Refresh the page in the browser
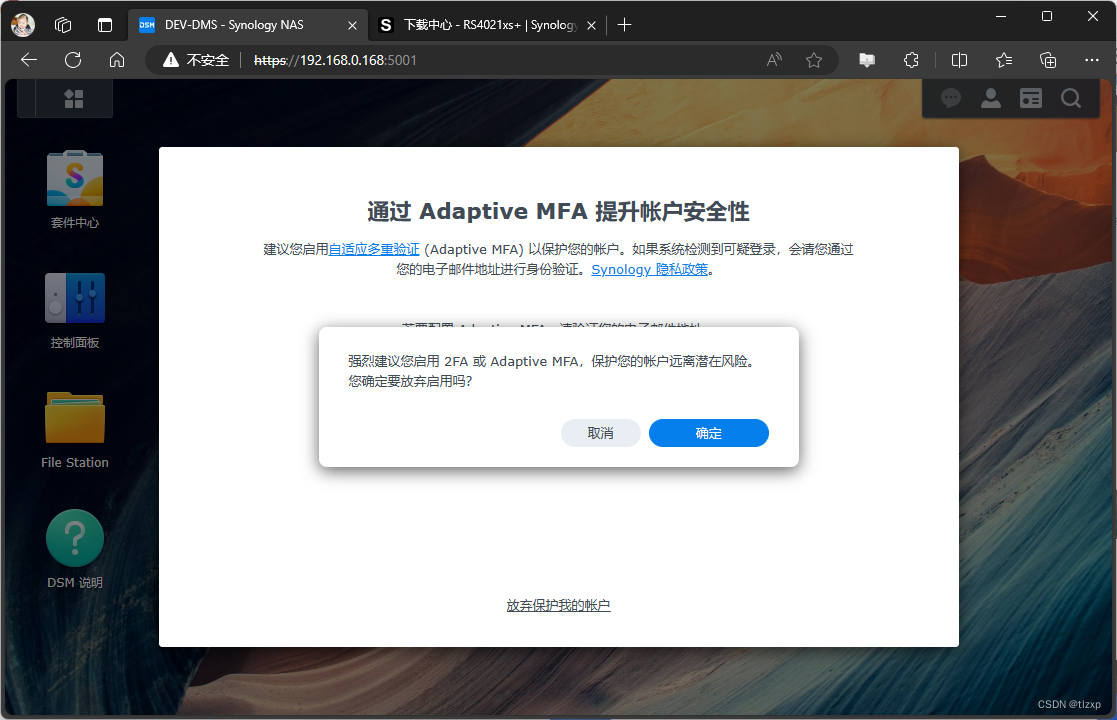The width and height of the screenshot is (1117, 720). [x=73, y=60]
